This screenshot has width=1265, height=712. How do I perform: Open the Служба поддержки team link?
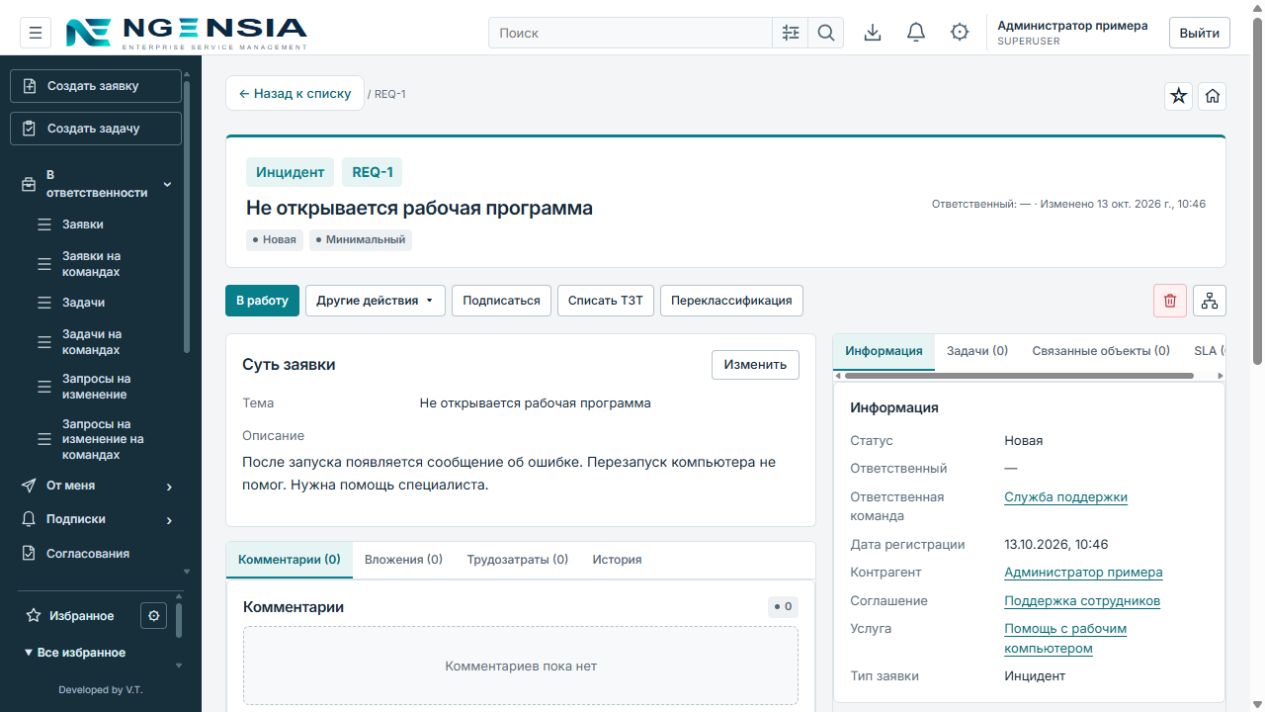tap(1066, 497)
